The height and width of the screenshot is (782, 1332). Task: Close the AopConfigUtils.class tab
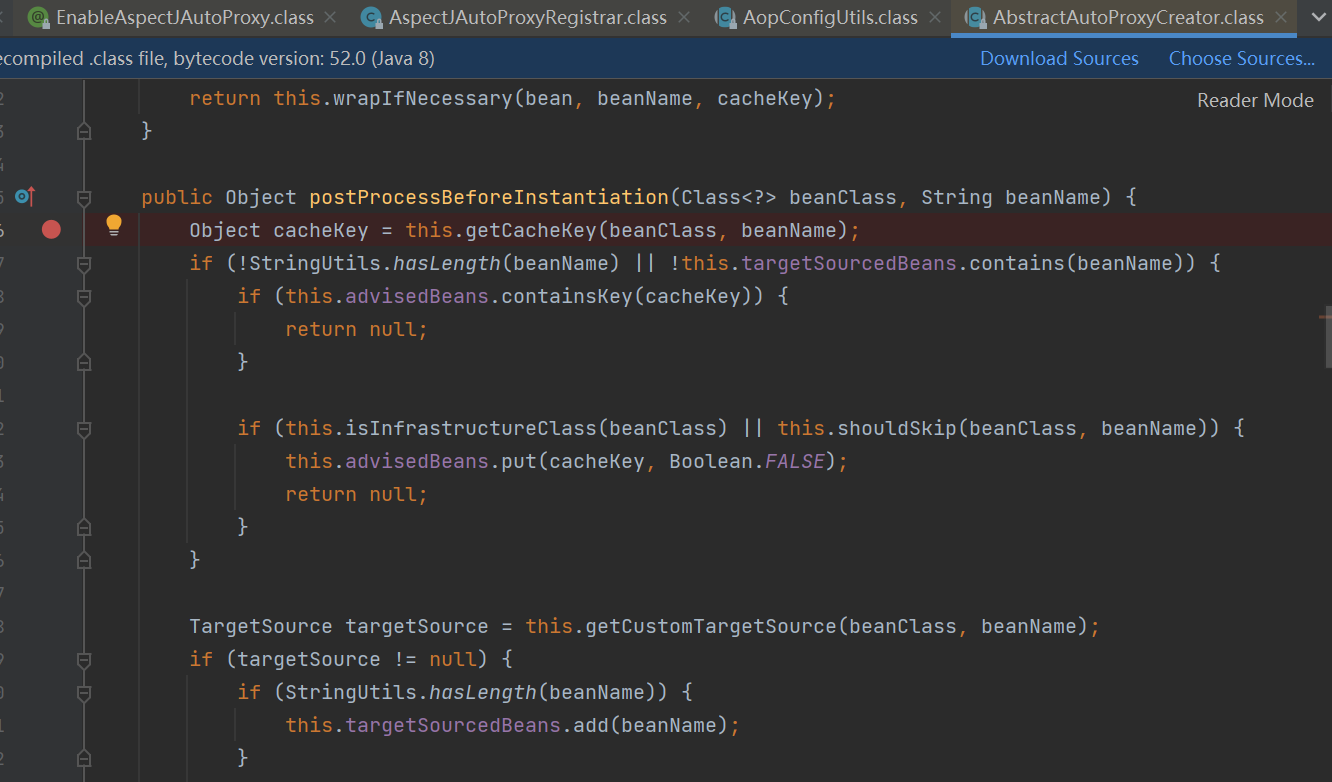point(936,17)
